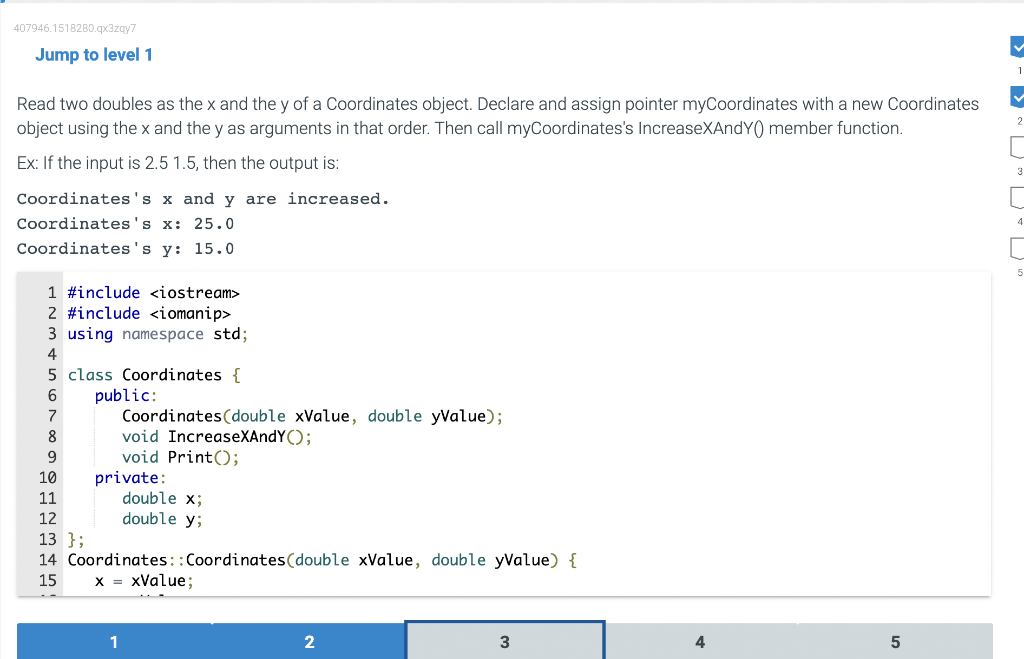Switch to level 5 segment at the bottom
This screenshot has height=659, width=1024.
pos(895,641)
